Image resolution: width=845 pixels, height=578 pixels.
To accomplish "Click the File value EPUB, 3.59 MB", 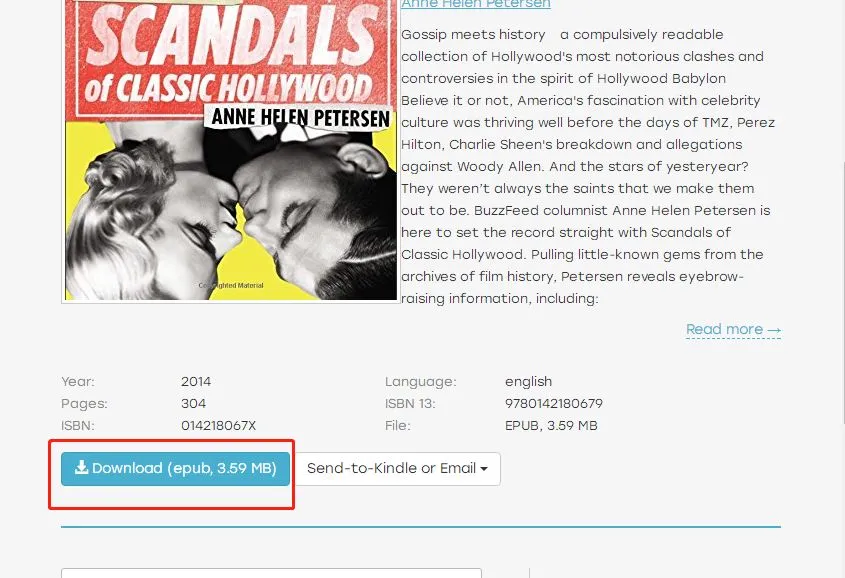I will (x=551, y=426).
